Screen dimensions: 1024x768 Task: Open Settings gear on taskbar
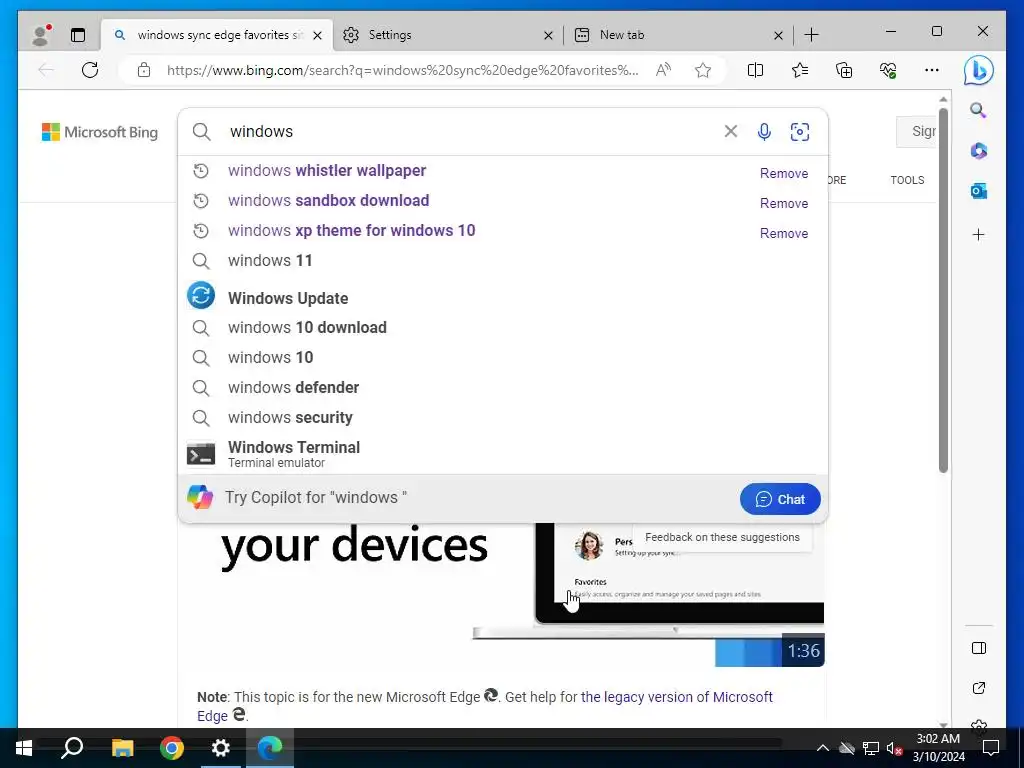(221, 748)
